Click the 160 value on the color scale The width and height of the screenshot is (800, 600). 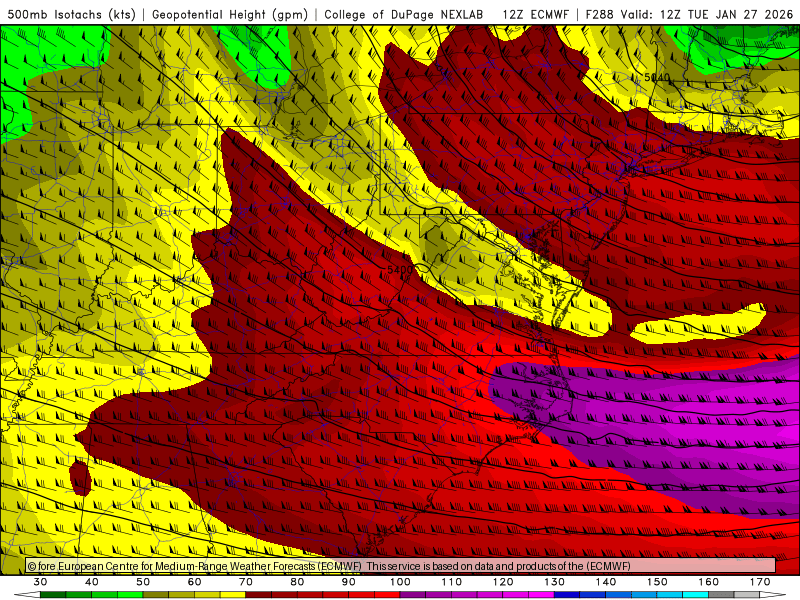click(709, 582)
